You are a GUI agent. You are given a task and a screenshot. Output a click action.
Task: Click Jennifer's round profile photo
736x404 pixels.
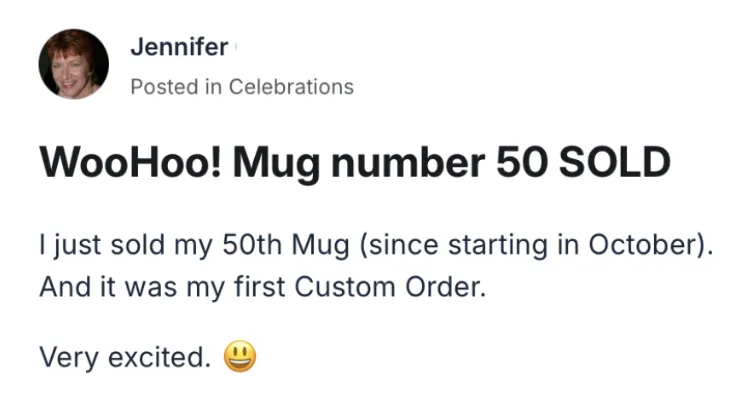click(74, 64)
